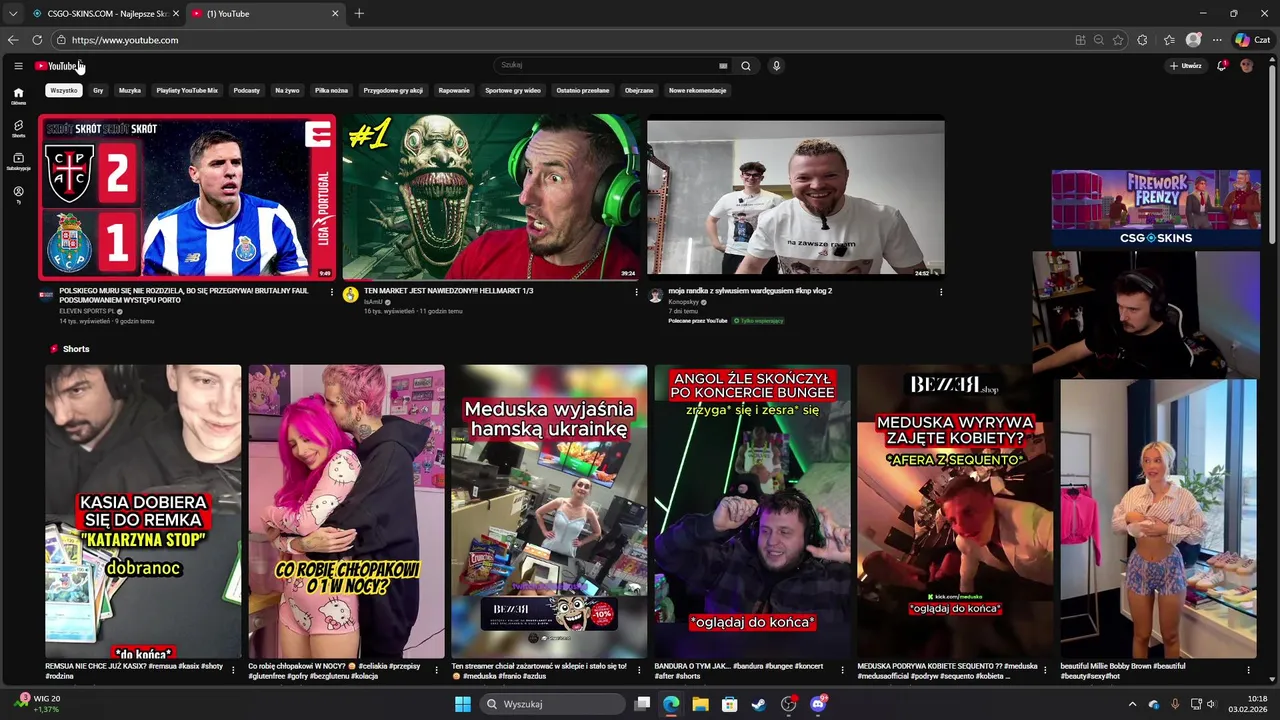Click the Utwórz create button

coord(1185,66)
